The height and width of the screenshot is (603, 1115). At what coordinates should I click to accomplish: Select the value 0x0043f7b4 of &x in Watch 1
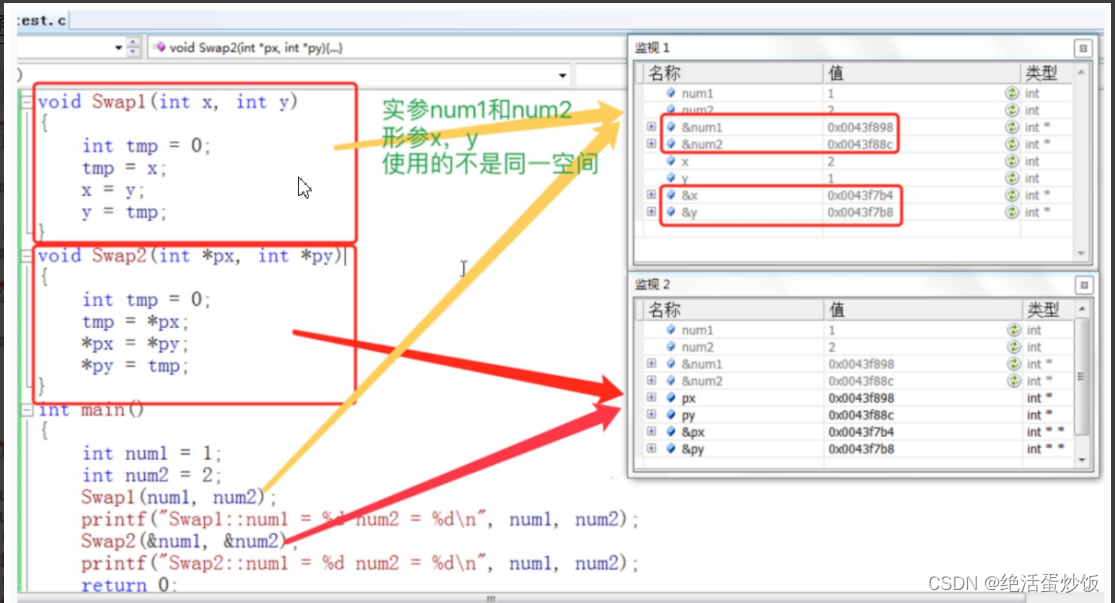click(x=860, y=196)
